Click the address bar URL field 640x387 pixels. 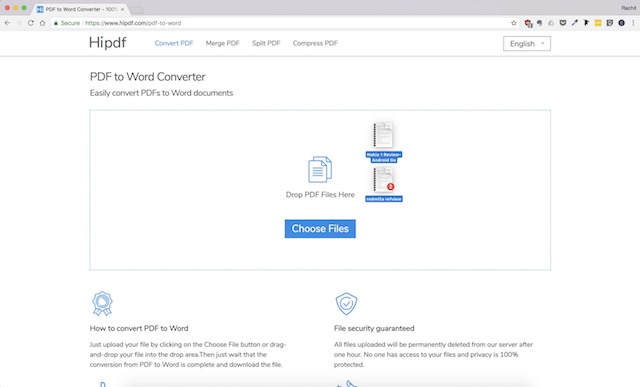[286, 23]
